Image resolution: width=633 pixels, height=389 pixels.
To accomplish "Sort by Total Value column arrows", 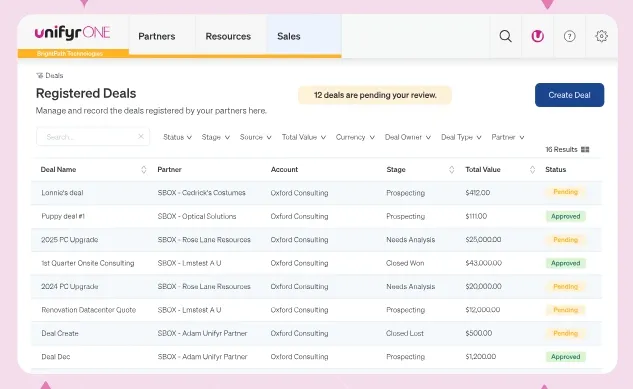I will (x=532, y=169).
